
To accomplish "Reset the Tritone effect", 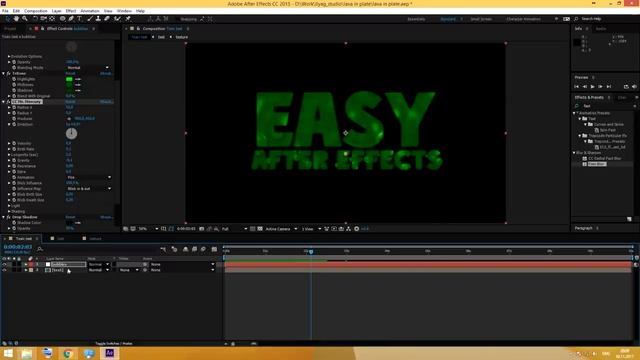I will click(70, 73).
